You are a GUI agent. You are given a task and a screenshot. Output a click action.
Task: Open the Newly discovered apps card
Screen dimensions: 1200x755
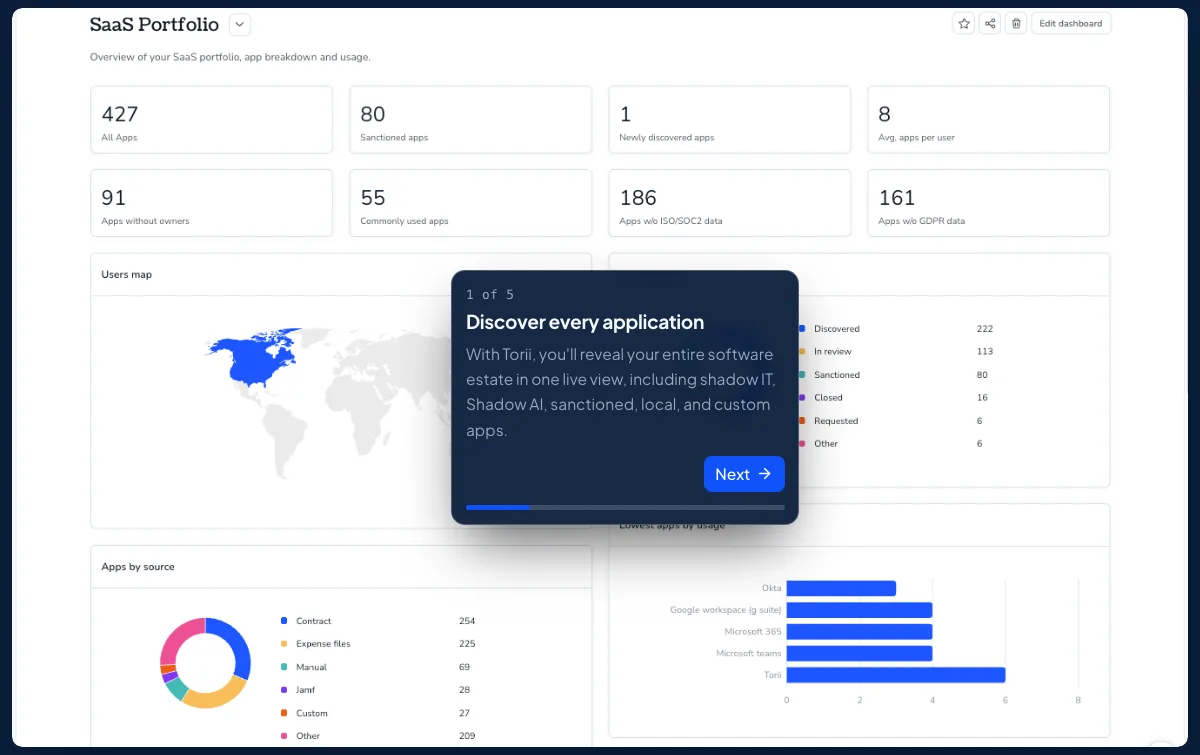pos(729,120)
